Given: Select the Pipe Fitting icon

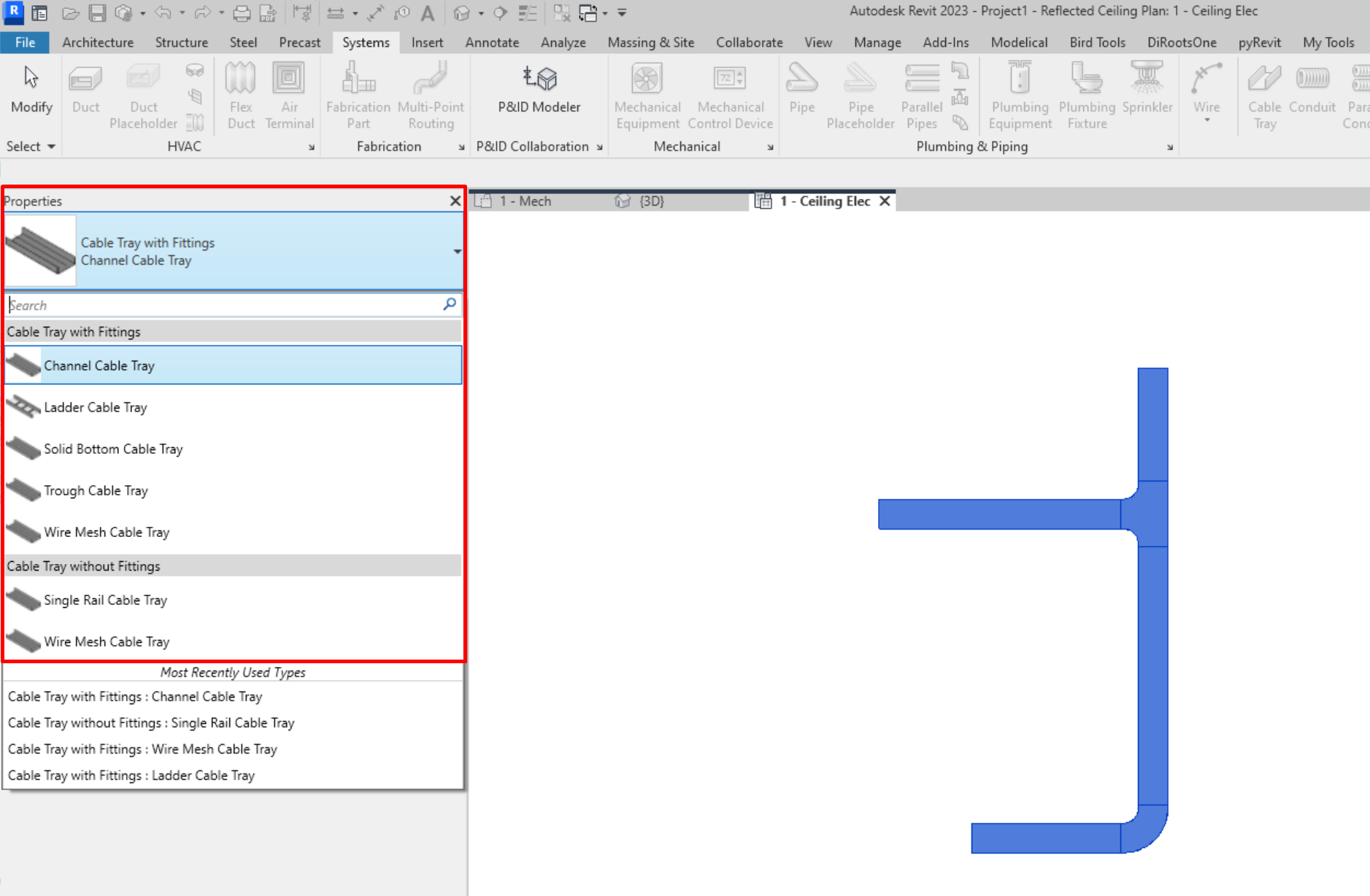Looking at the screenshot, I should coord(960,71).
